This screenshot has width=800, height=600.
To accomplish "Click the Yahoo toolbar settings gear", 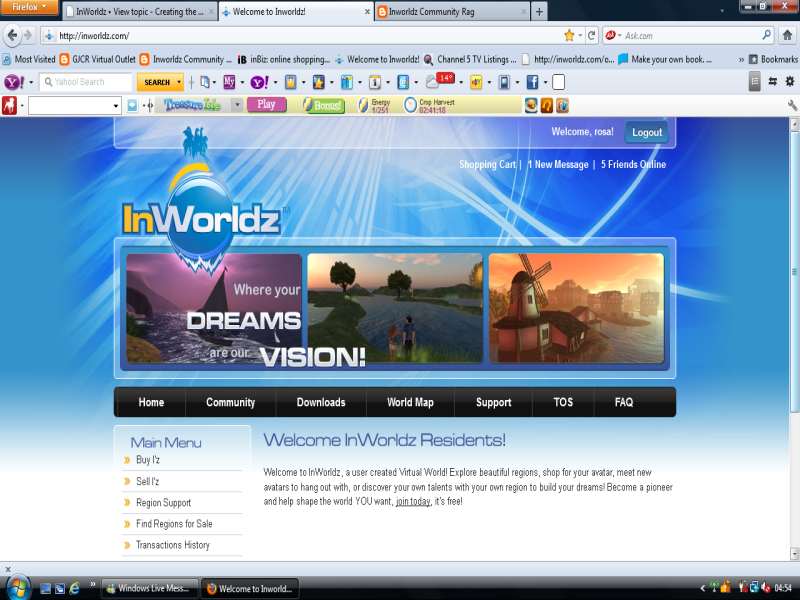I will tap(789, 81).
